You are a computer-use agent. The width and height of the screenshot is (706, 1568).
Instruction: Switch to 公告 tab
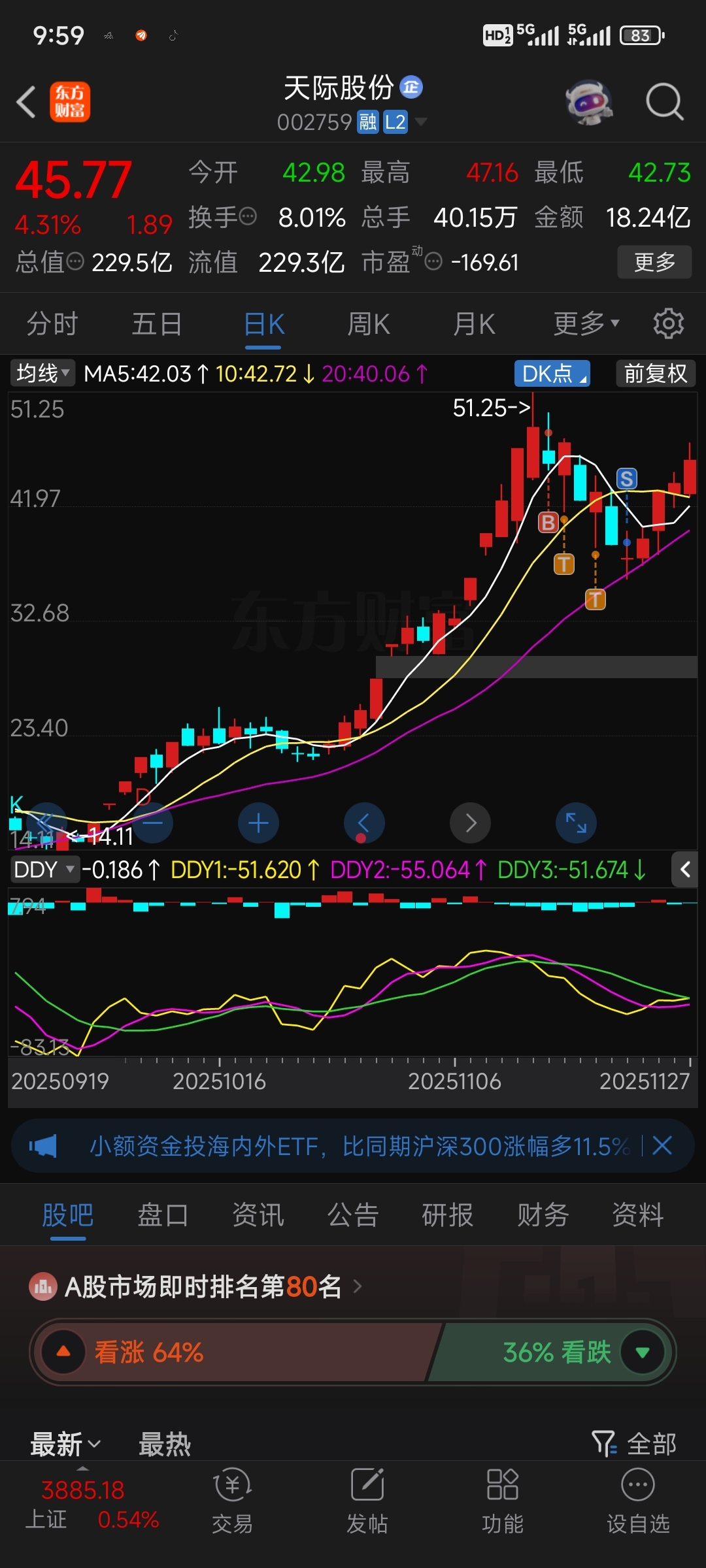pos(353,1215)
